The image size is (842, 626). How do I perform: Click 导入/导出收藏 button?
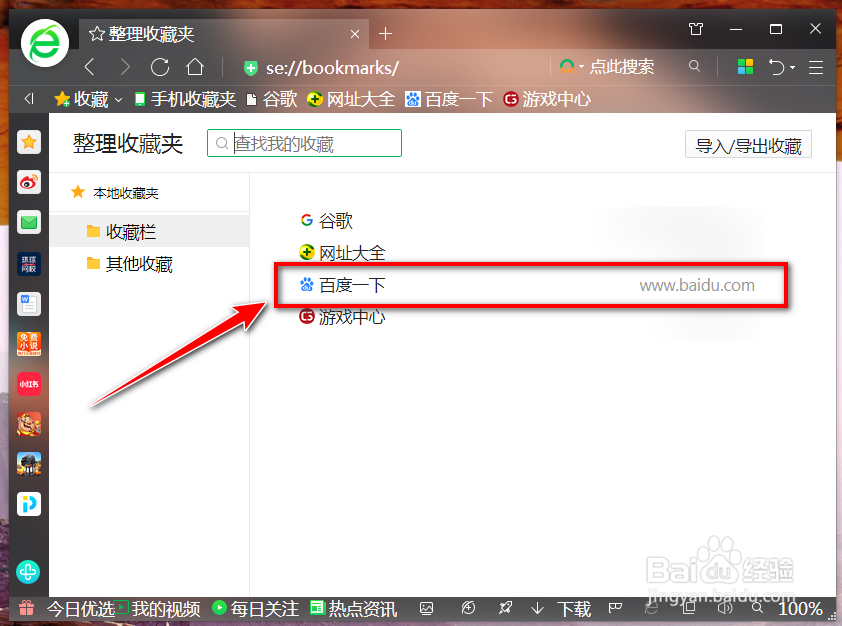[748, 144]
